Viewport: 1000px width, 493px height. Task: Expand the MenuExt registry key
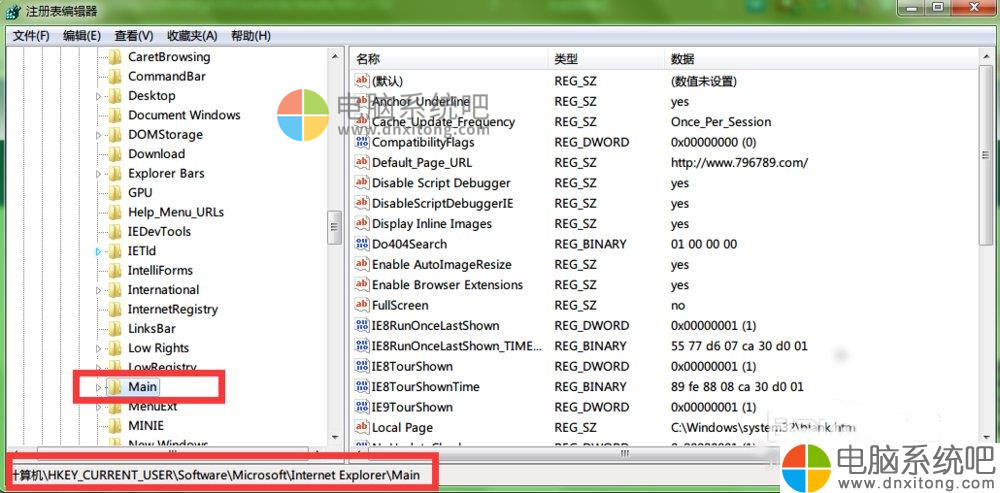98,406
